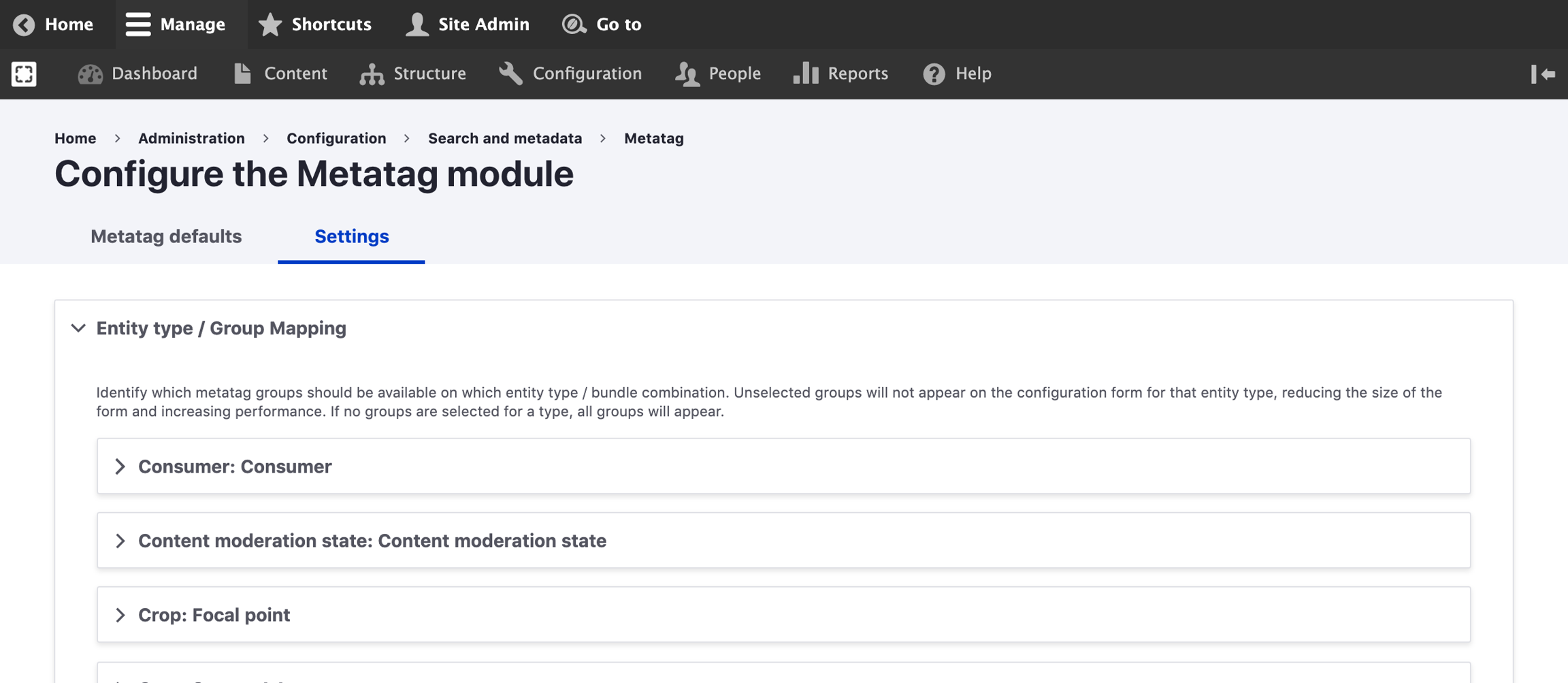Go to Search and metadata breadcrumb
Screen dimensions: 1568x683
(x=504, y=138)
